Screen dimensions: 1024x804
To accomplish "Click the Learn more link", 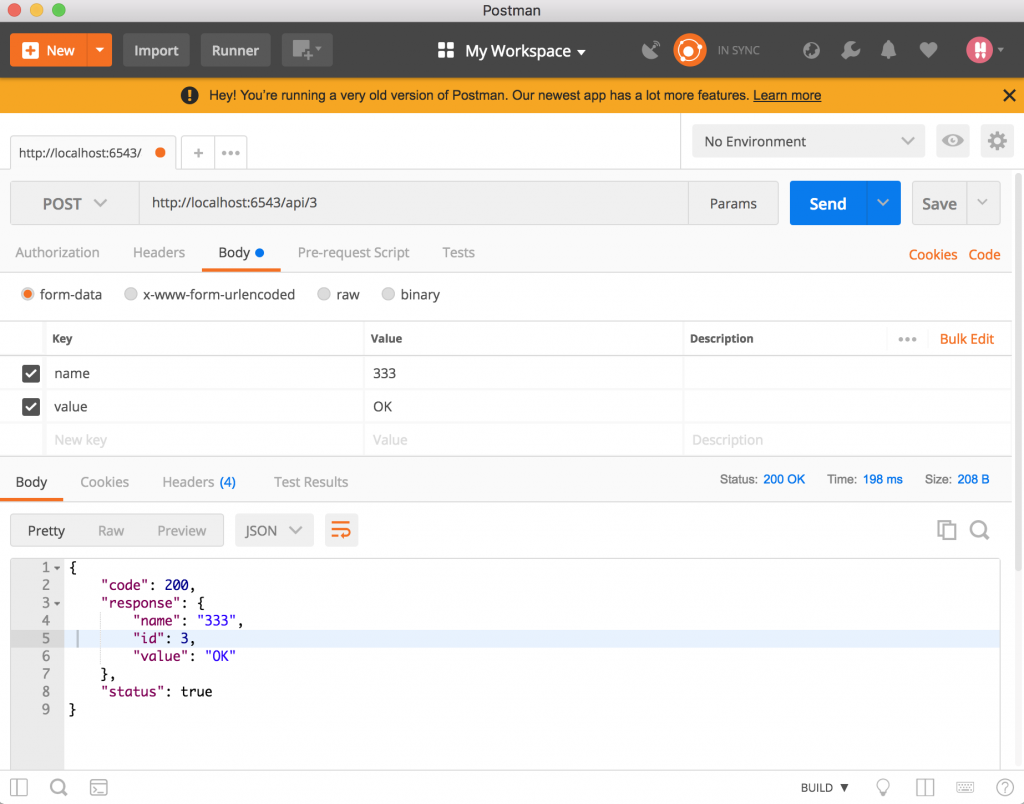I will point(787,95).
